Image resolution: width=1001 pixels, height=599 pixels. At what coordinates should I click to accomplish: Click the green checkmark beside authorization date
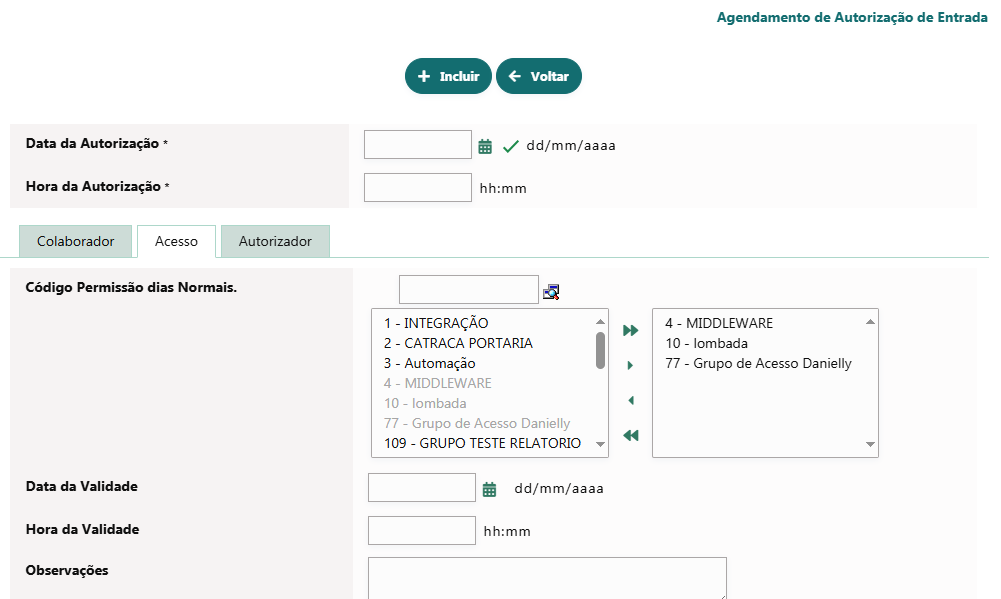[511, 146]
